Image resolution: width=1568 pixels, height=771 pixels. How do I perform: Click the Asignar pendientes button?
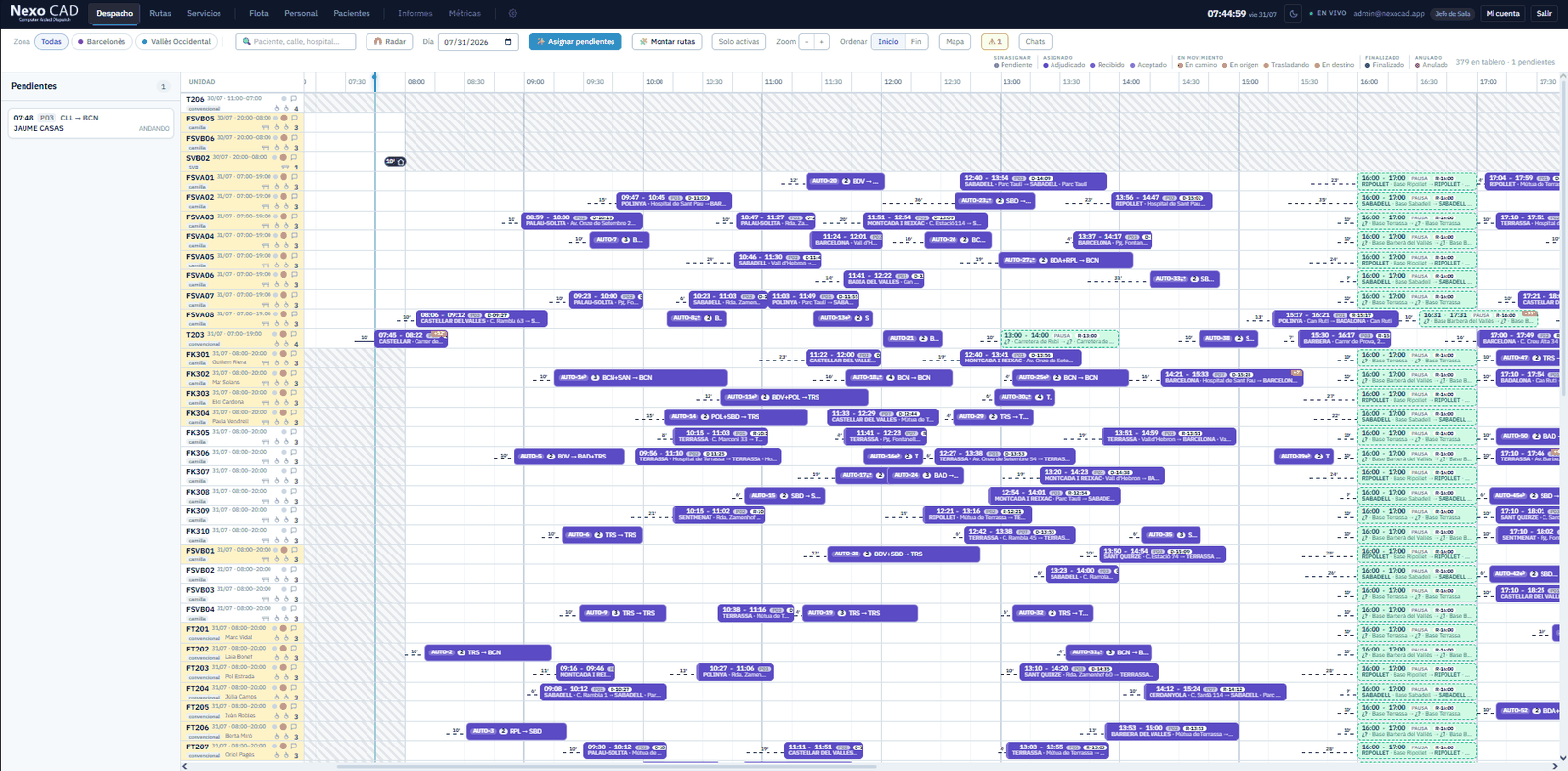(x=575, y=42)
